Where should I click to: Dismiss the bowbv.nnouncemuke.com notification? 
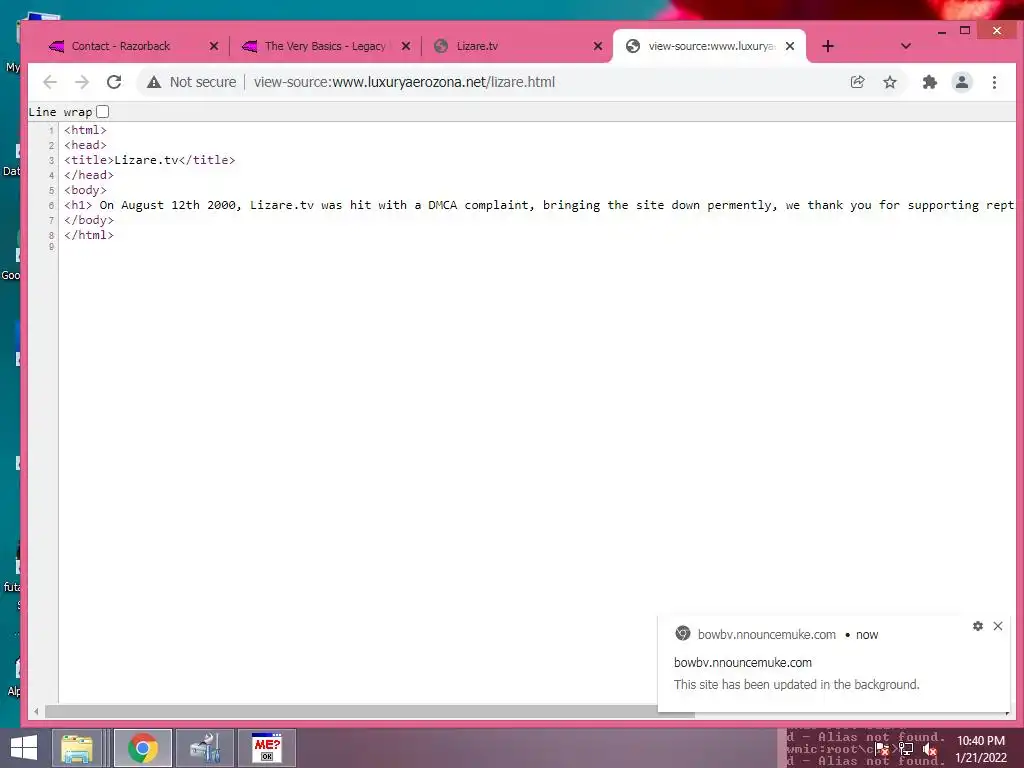[x=998, y=626]
